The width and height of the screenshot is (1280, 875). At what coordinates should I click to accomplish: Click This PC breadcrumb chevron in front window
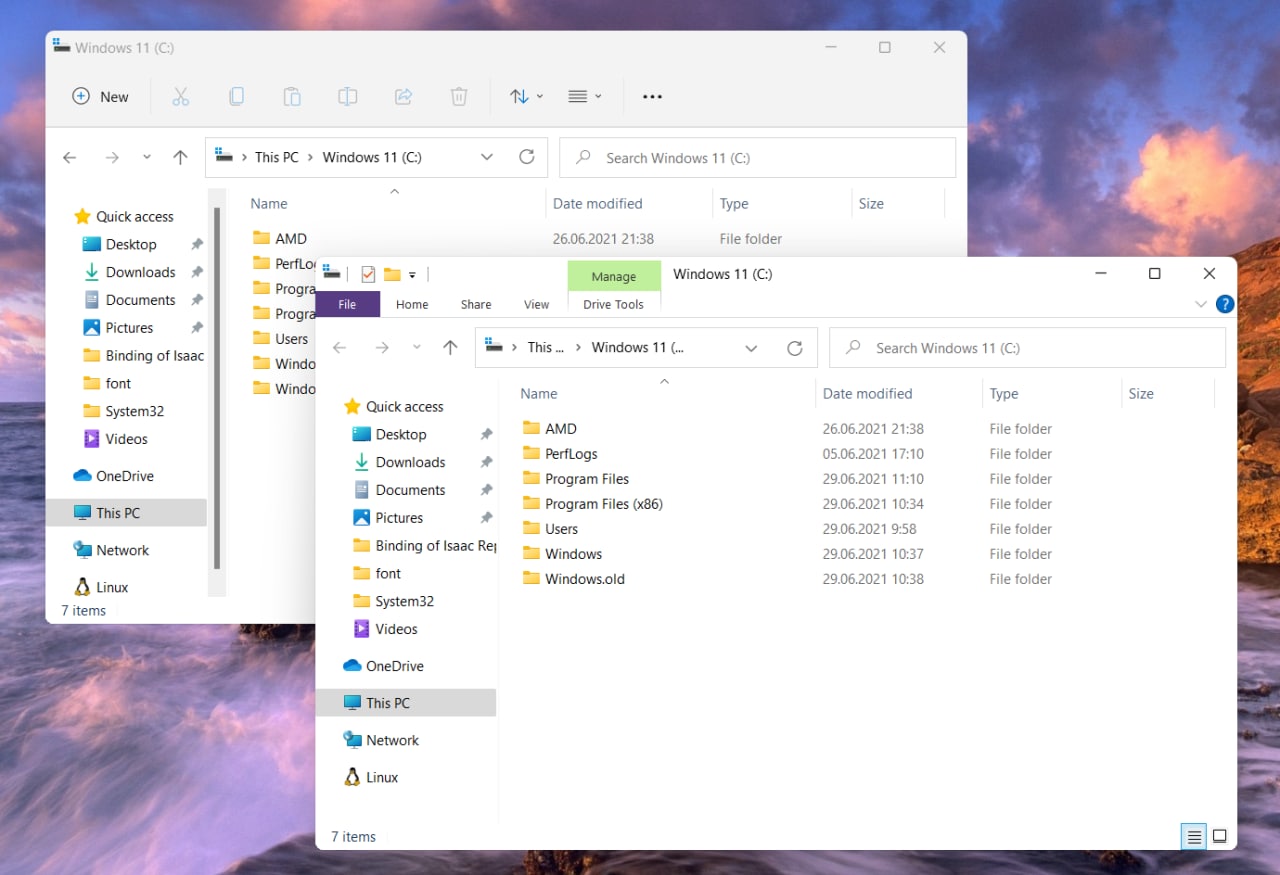[x=578, y=348]
